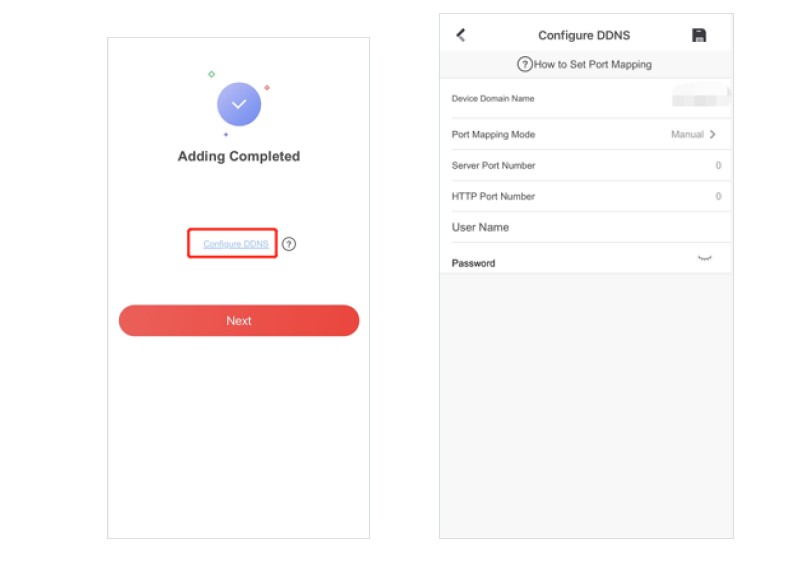Edit the Server Port Number value

717,166
